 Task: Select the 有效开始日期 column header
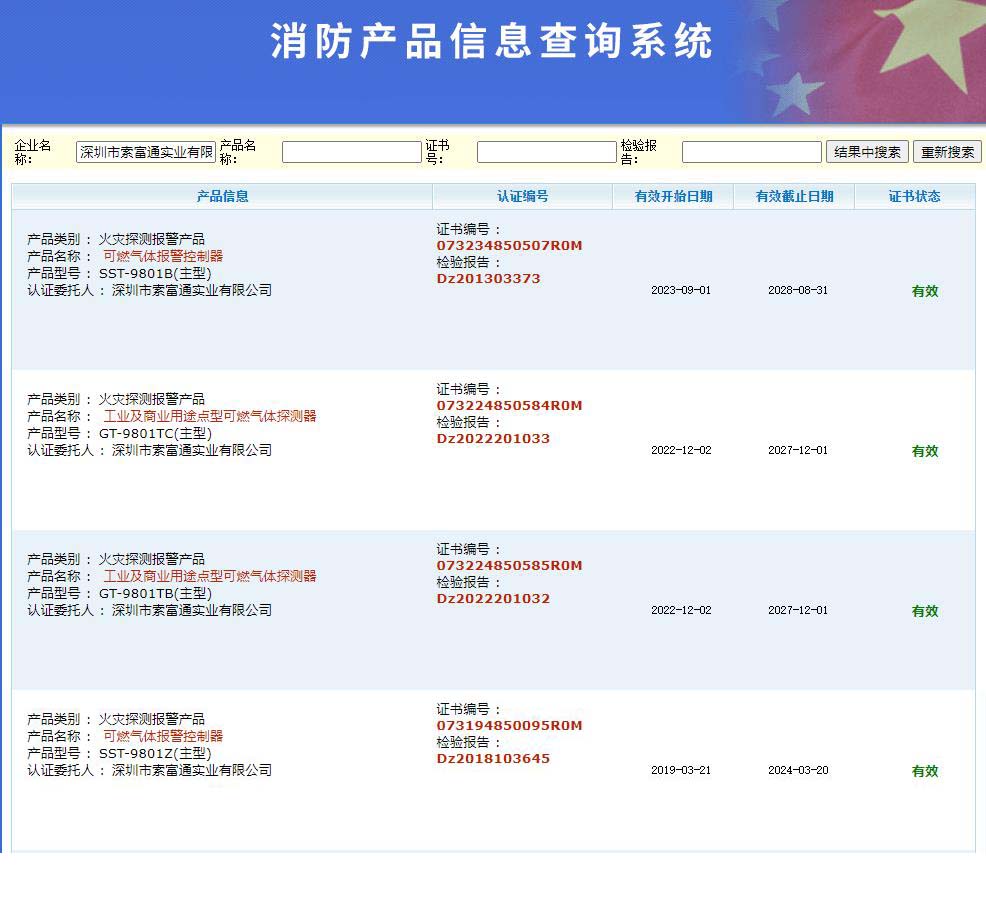tap(673, 196)
